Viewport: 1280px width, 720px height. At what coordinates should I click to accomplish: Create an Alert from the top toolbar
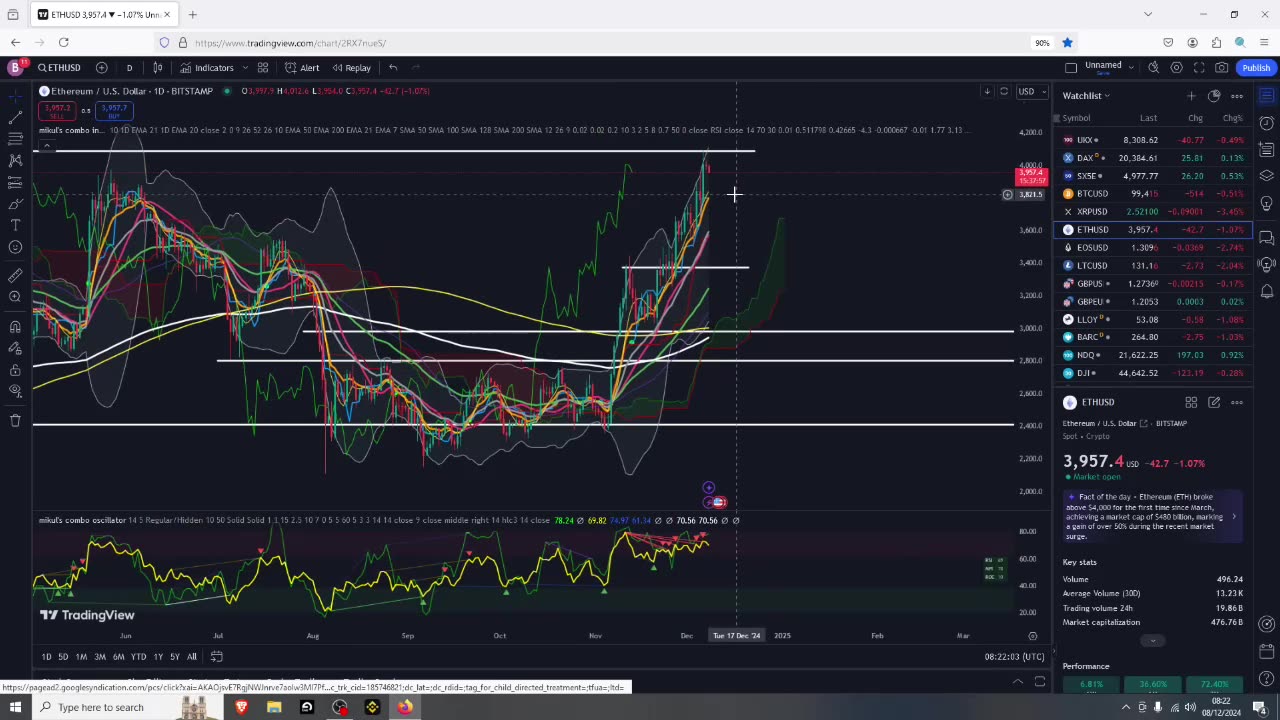[302, 68]
